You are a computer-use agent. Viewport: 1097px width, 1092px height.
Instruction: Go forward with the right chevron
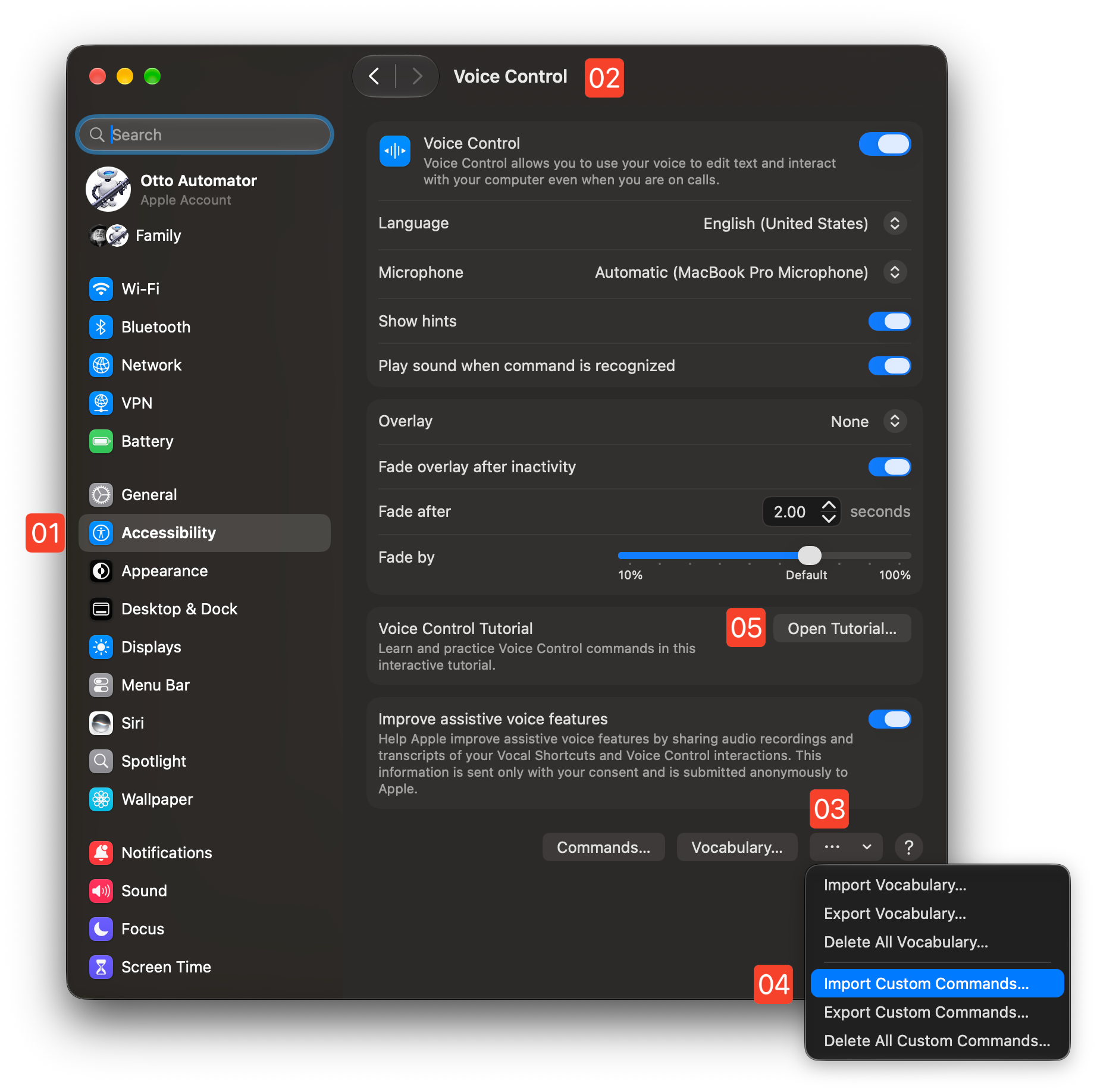[x=417, y=76]
